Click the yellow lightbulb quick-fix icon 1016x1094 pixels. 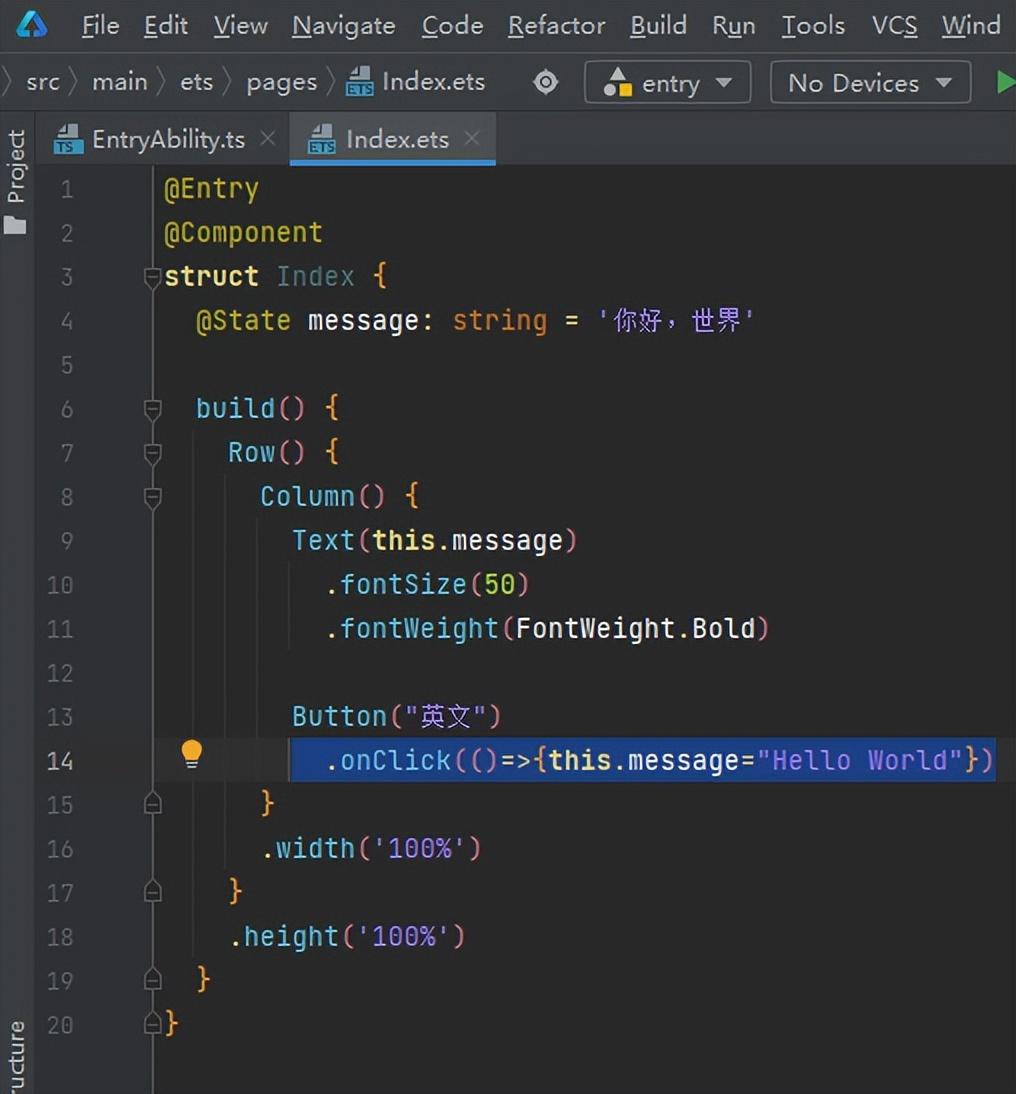(x=192, y=754)
